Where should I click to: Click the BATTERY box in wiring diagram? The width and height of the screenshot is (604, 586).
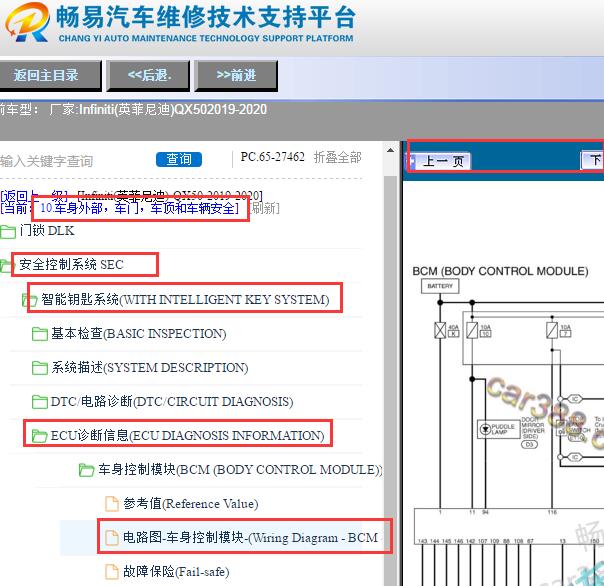point(440,286)
